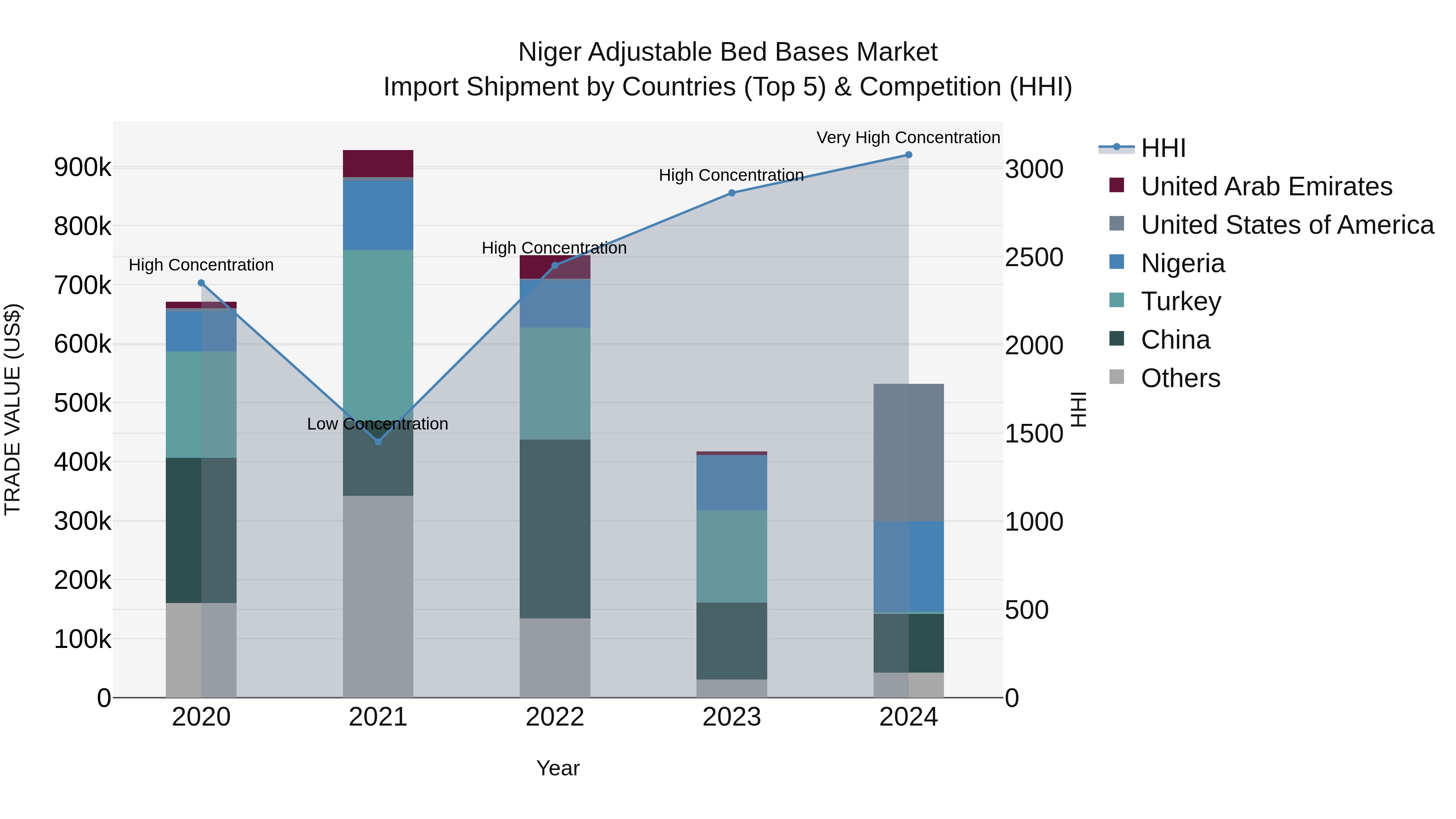Click the 'Year' x-axis title

(x=558, y=769)
